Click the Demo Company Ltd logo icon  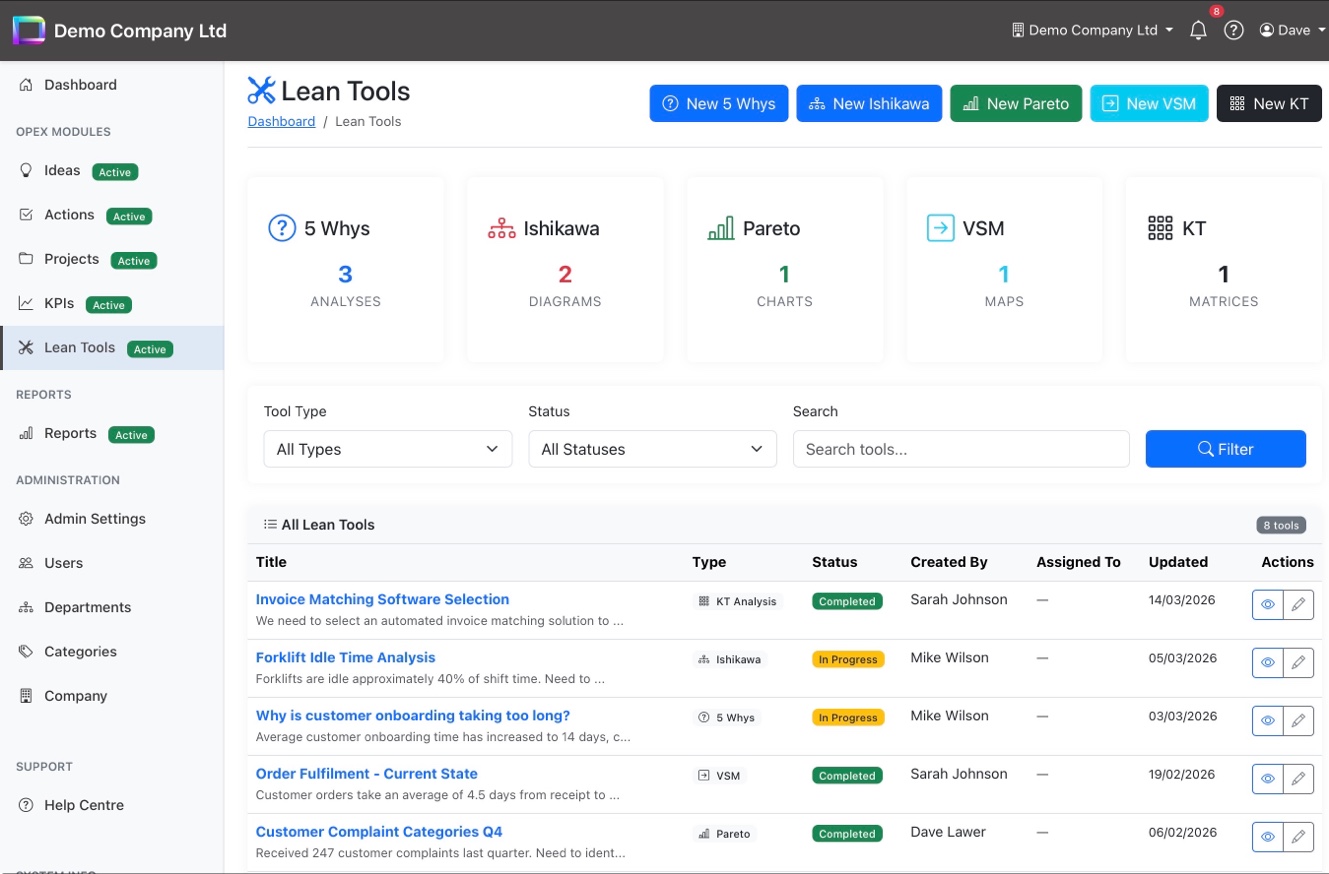click(28, 29)
